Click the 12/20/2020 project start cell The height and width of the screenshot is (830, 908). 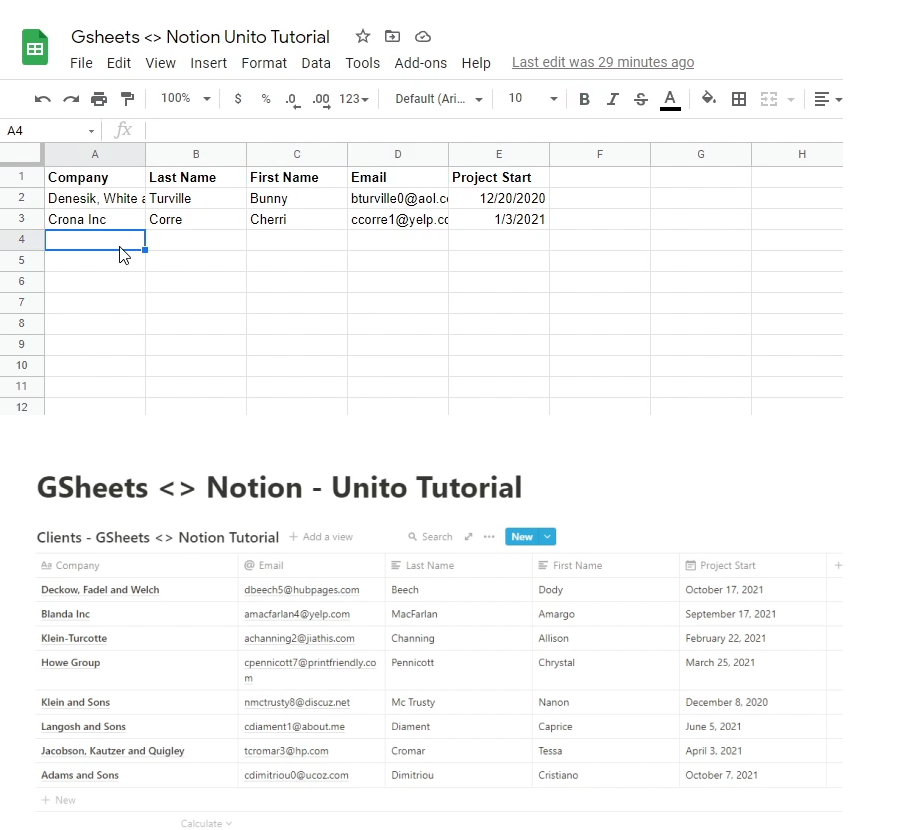(499, 198)
